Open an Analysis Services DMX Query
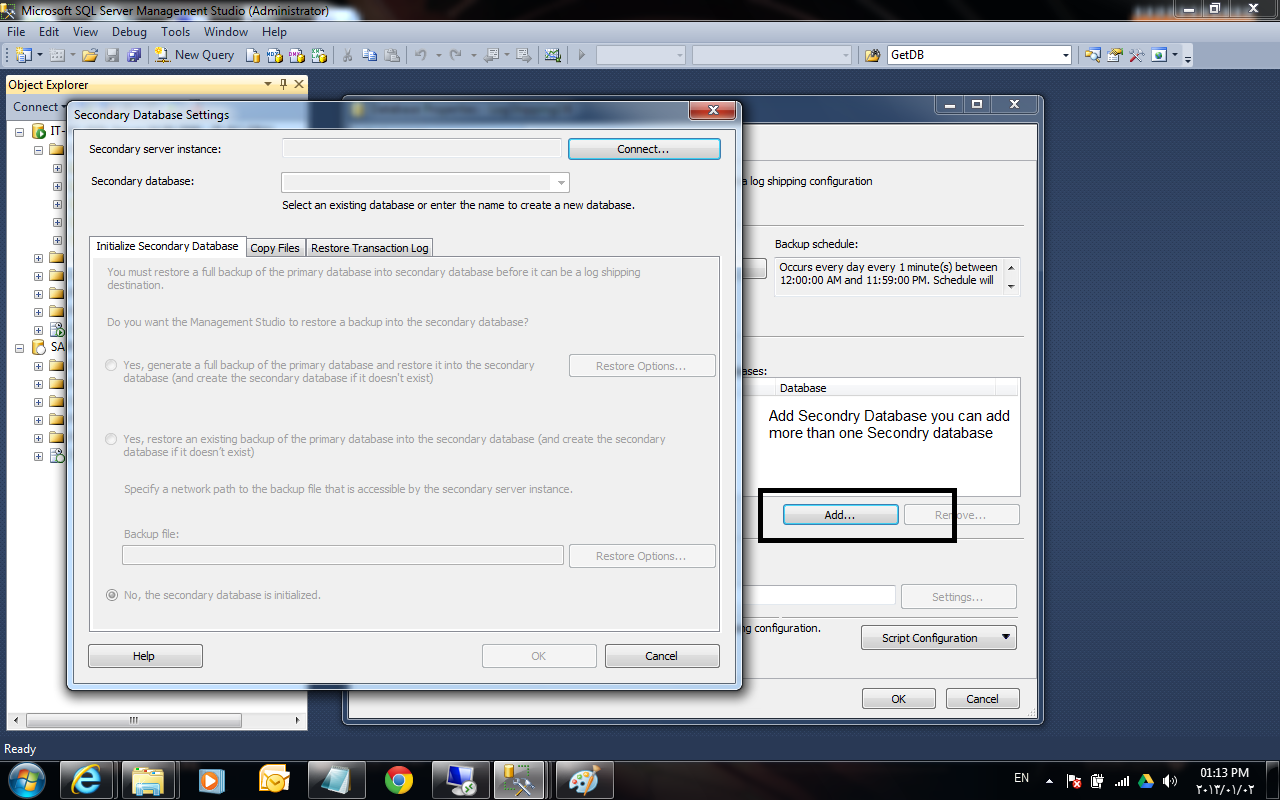Image resolution: width=1280 pixels, height=800 pixels. [x=297, y=55]
